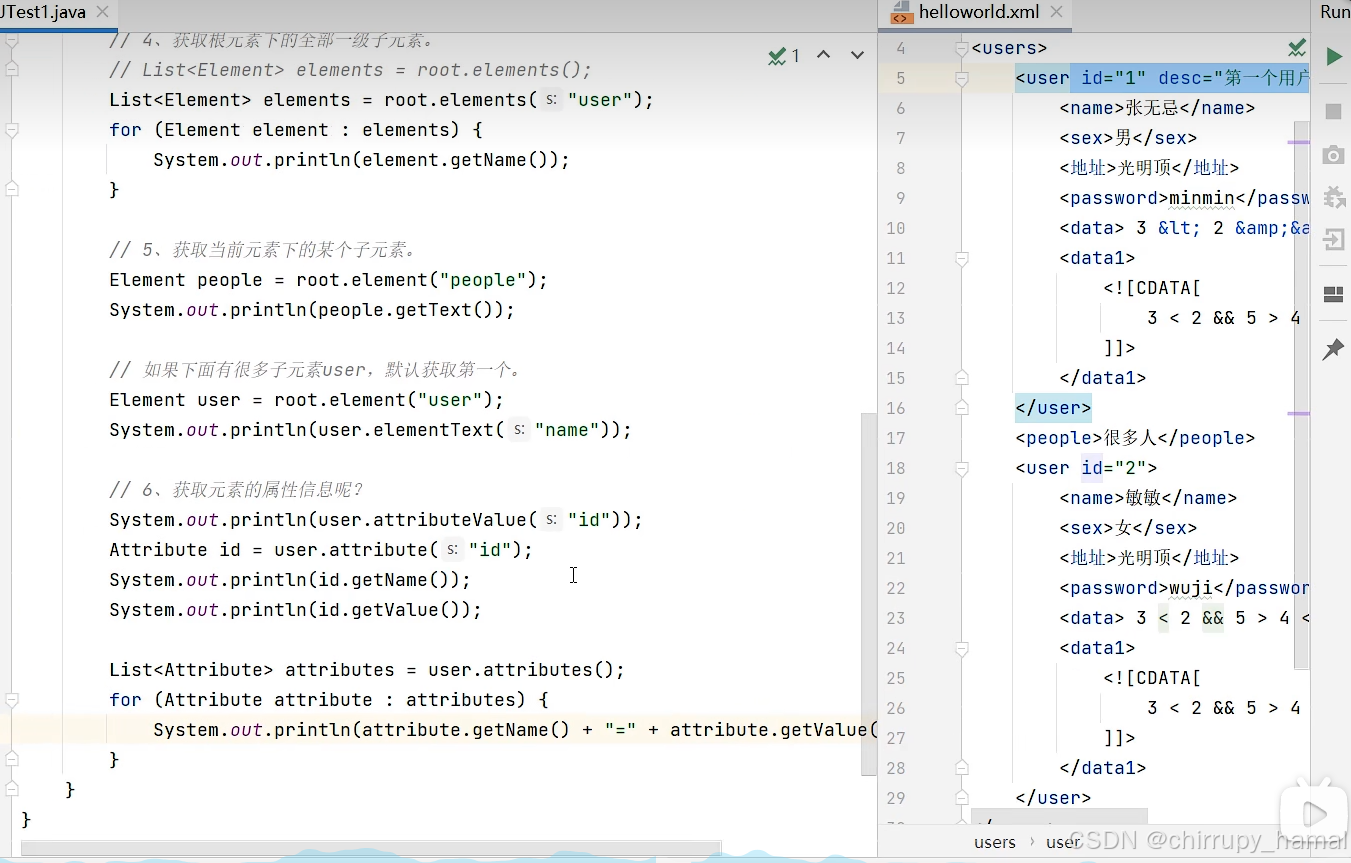Screen dimensions: 1351x863
Task: Click fold end marker after the Element loop brace
Action: pos(11,189)
